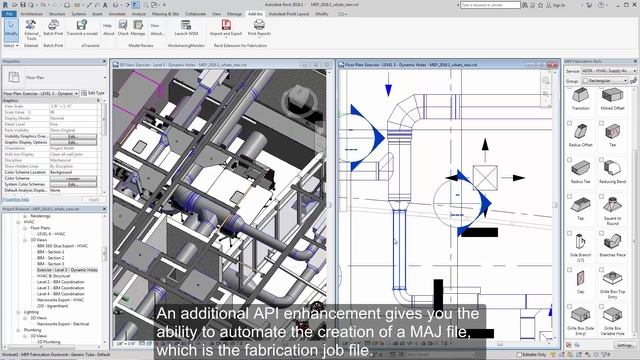Collapse HVAC Floor Plans node
Viewport: 640px width, 360px height.
coord(25,228)
